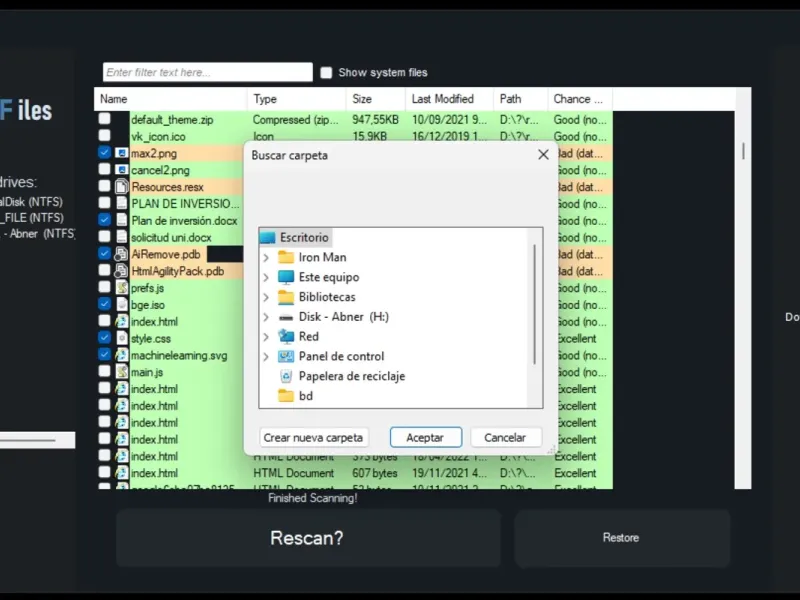Uncheck the machinelearning.svg checkbox
Image resolution: width=800 pixels, height=600 pixels.
coord(105,354)
